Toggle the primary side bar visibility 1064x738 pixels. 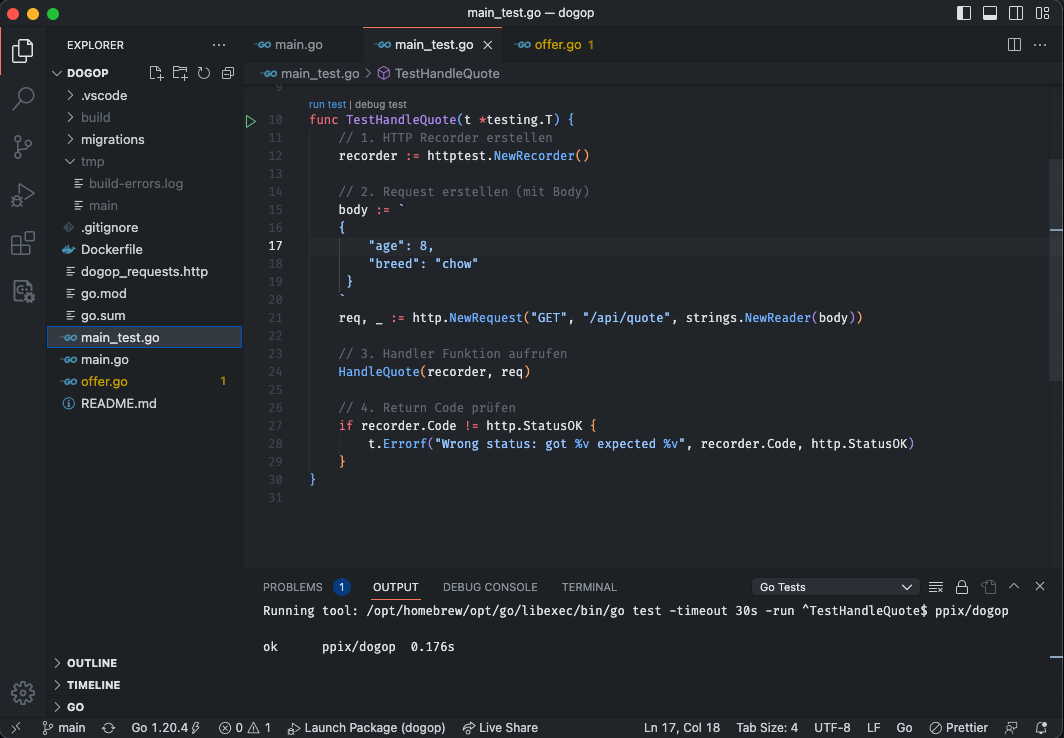(x=964, y=13)
